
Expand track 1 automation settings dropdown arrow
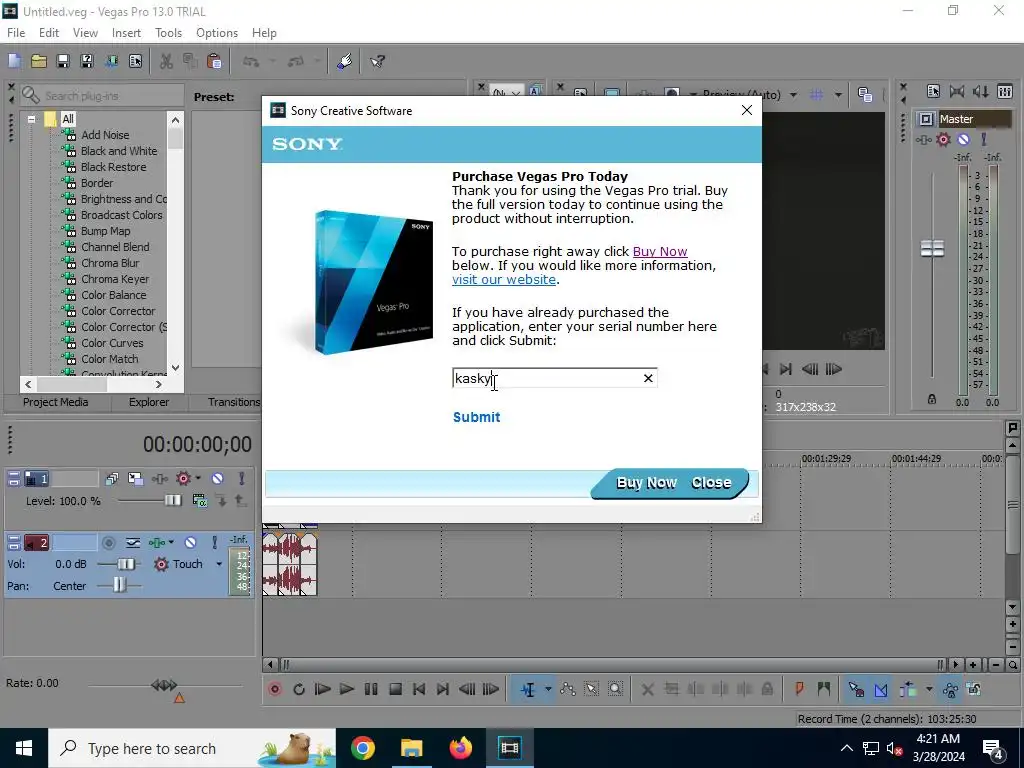(x=198, y=479)
